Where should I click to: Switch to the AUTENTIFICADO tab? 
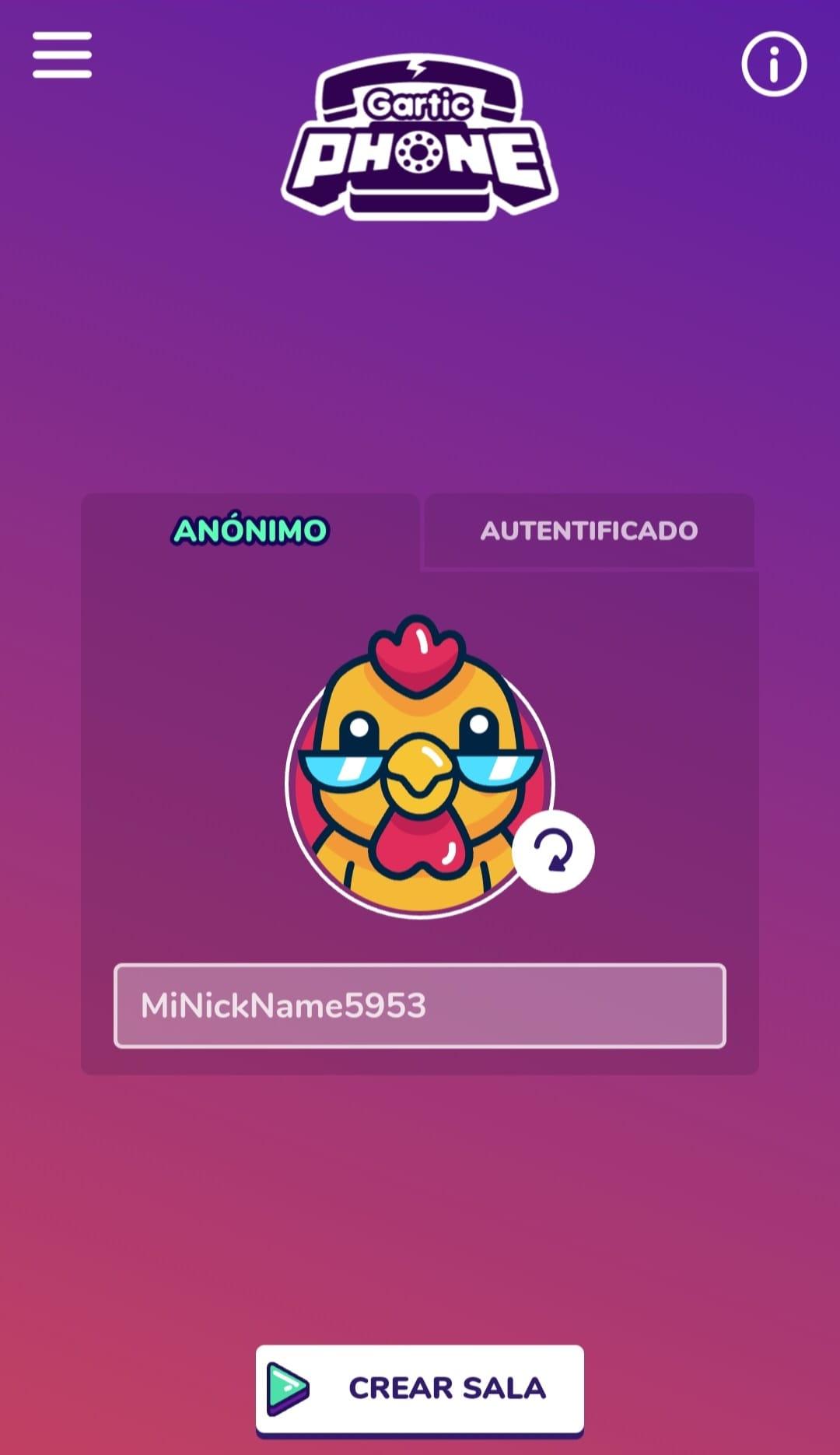coord(589,531)
